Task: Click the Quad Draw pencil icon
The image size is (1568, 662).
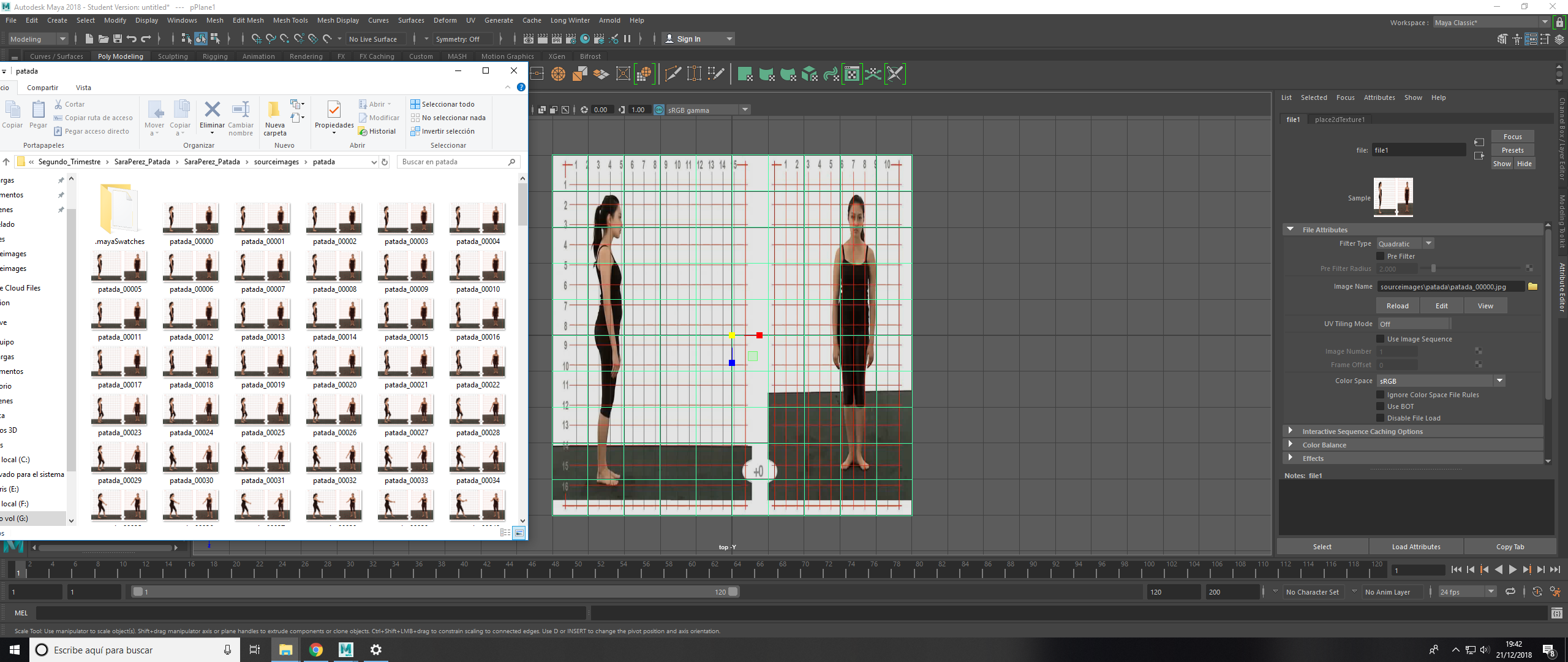Action: point(715,74)
